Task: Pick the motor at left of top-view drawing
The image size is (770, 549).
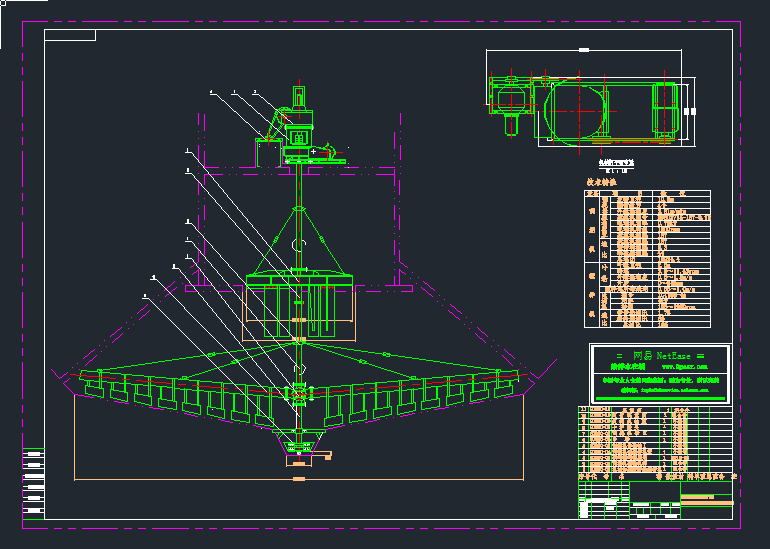Action: [511, 102]
